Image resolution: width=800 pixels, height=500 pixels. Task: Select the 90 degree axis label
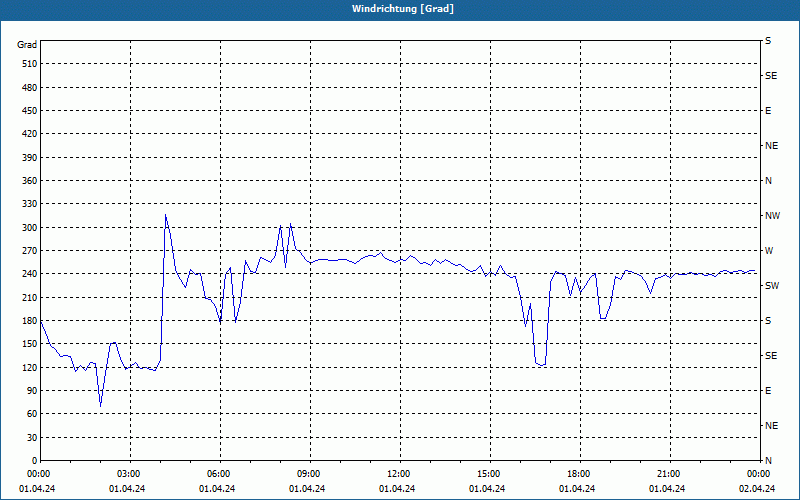click(32, 391)
